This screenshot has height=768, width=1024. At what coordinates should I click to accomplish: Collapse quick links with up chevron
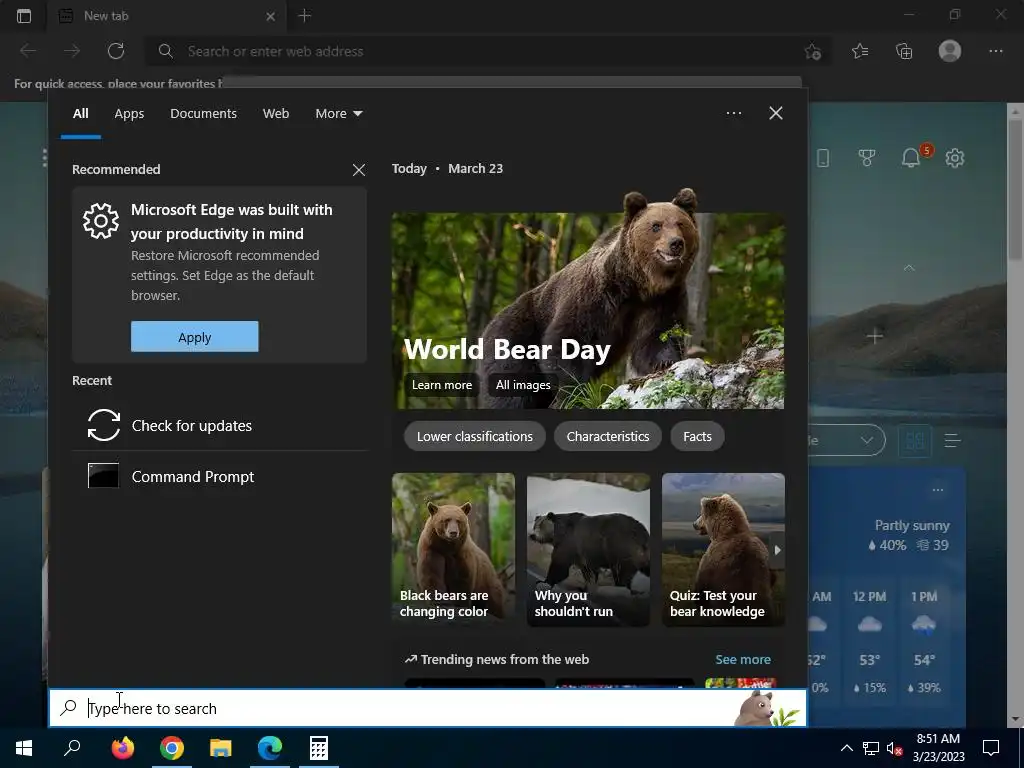click(909, 268)
